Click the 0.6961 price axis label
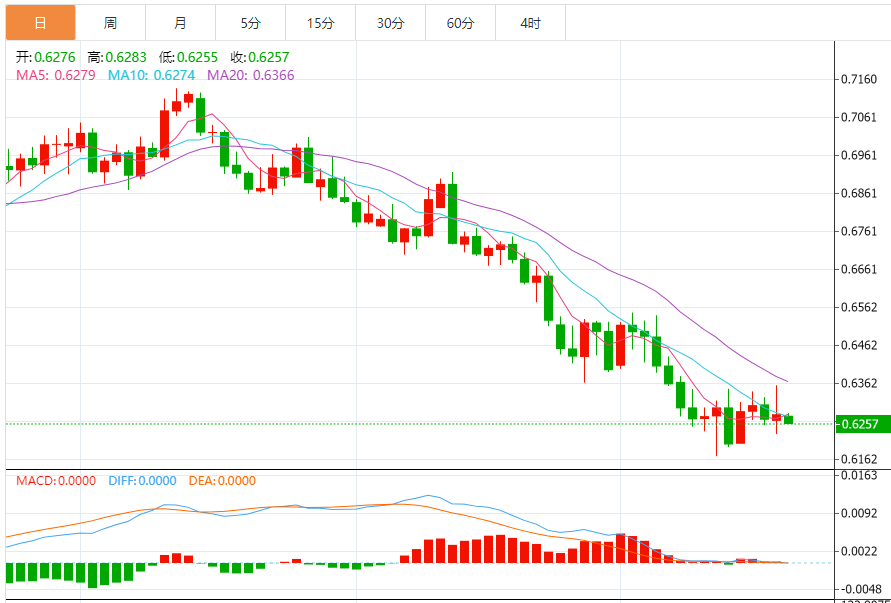This screenshot has height=603, width=891. click(859, 155)
